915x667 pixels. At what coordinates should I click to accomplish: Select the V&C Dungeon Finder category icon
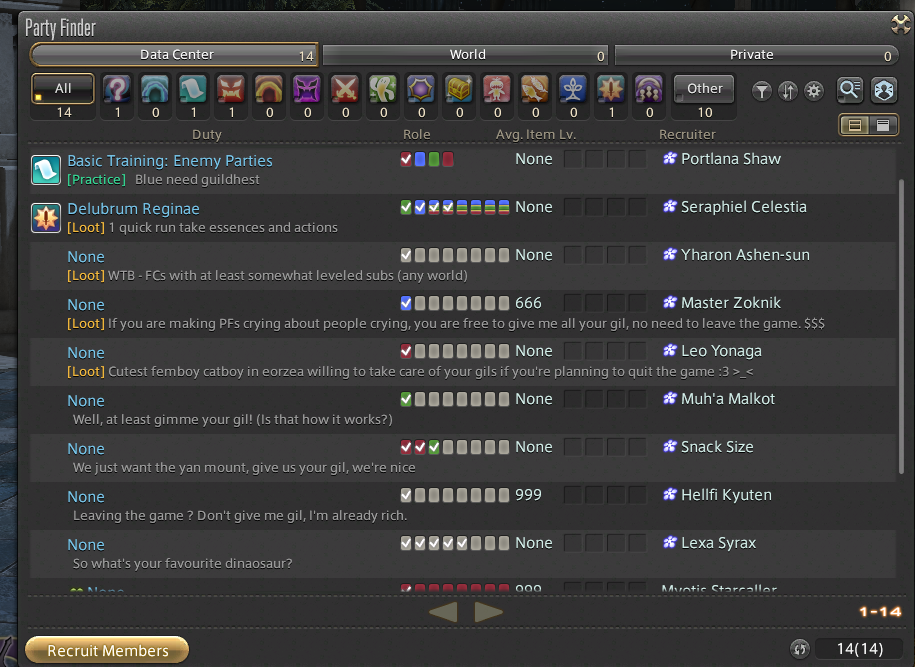[x=649, y=90]
